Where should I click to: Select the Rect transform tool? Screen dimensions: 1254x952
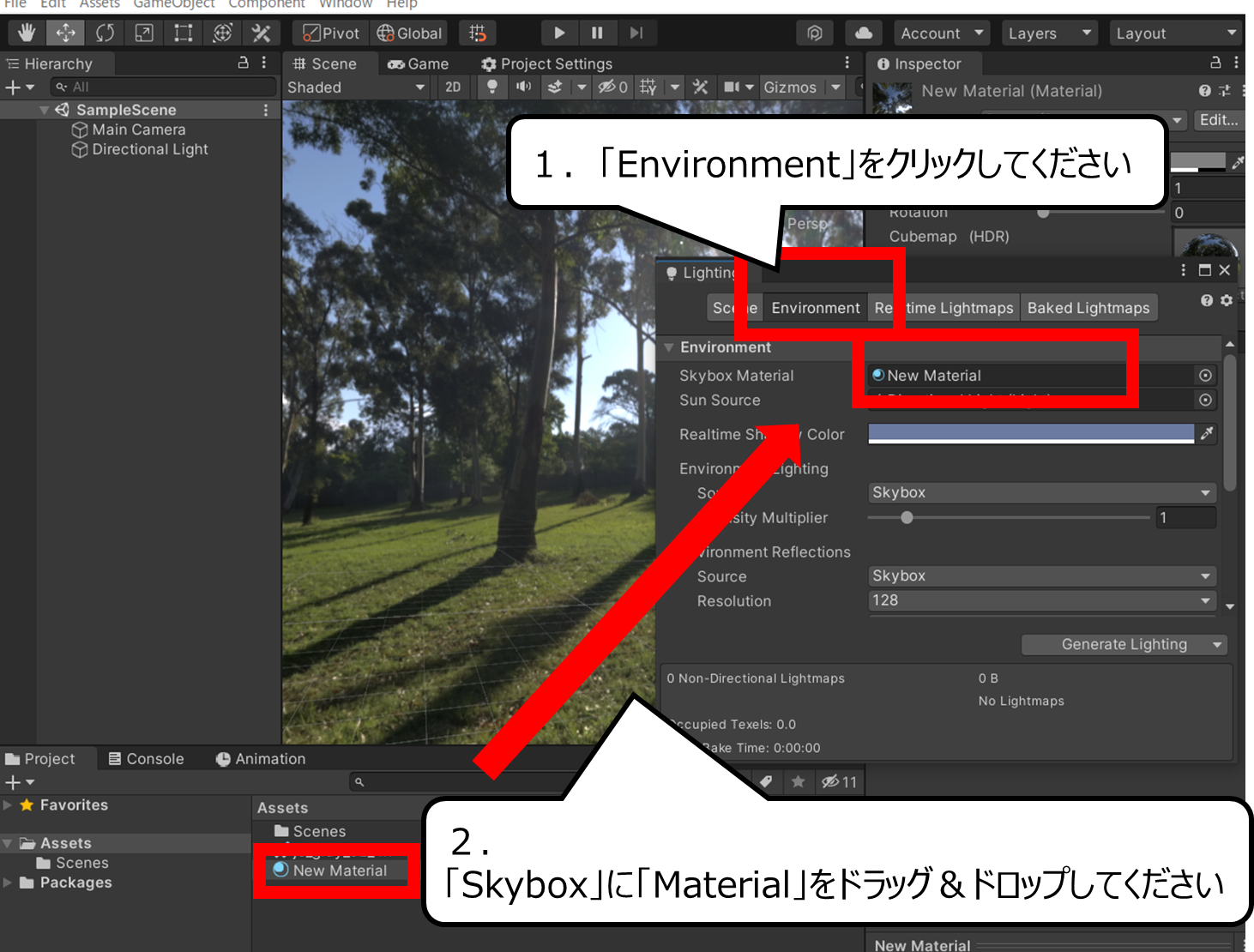point(183,33)
